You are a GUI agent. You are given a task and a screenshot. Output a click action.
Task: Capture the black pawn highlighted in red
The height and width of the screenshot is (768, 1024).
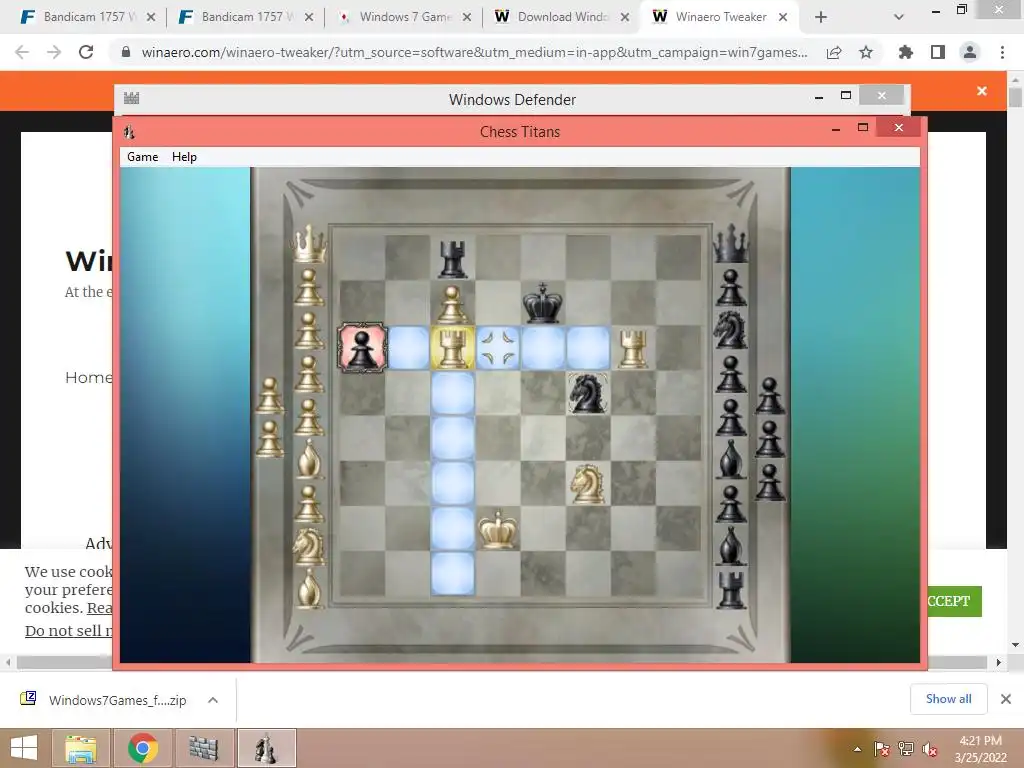[362, 348]
